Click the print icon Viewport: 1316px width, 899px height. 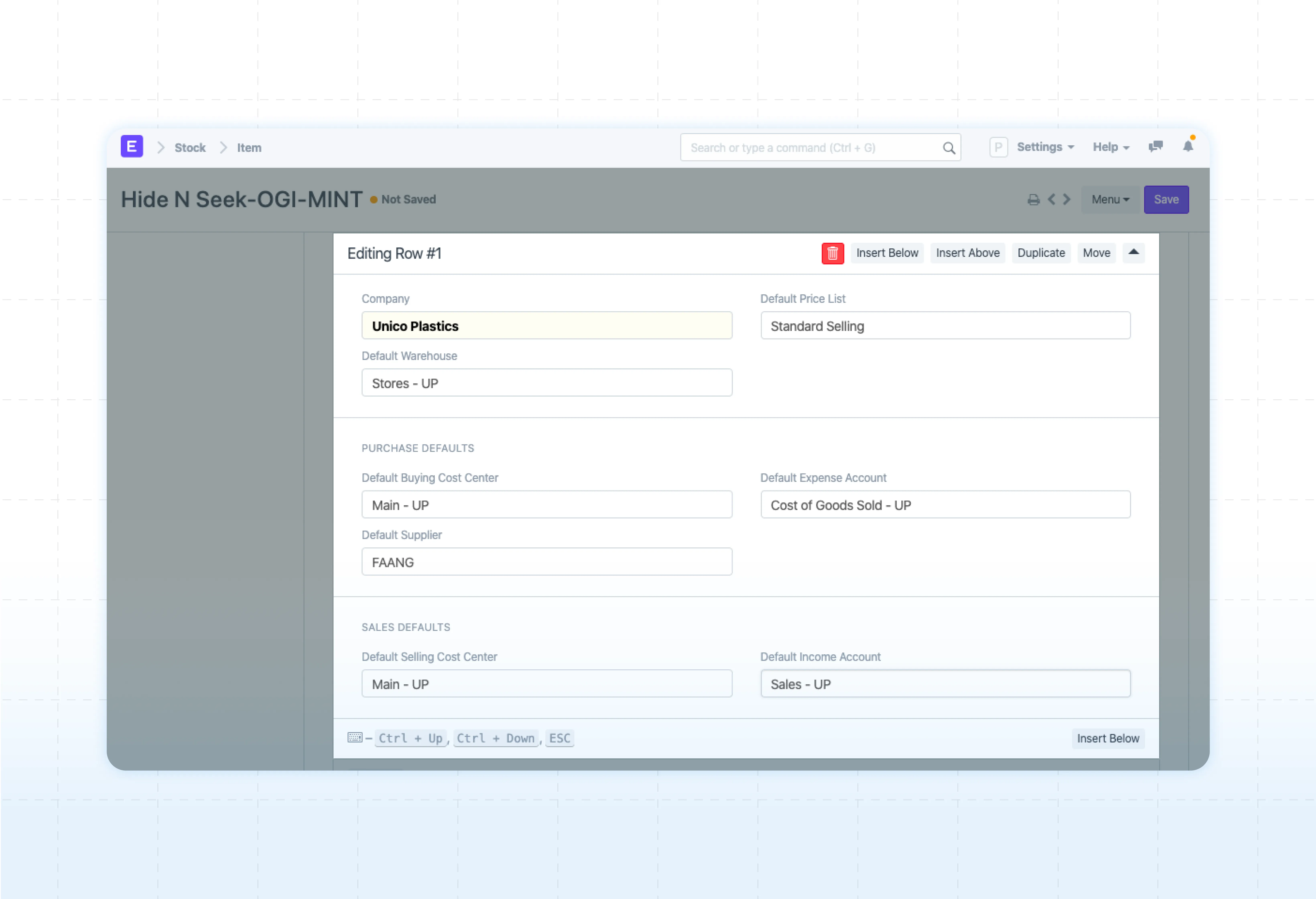point(1033,199)
